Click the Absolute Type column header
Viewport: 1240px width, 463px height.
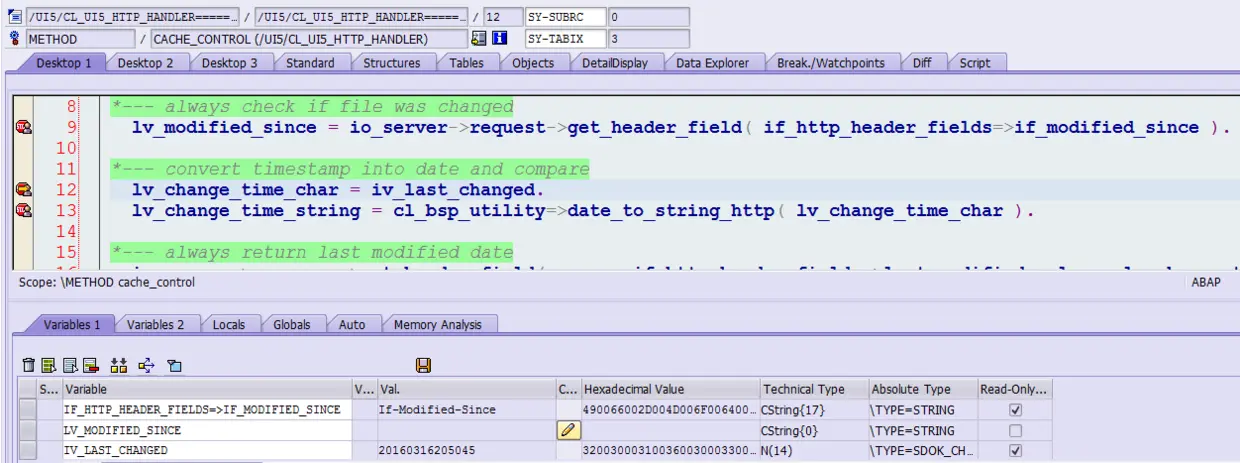pyautogui.click(x=922, y=389)
